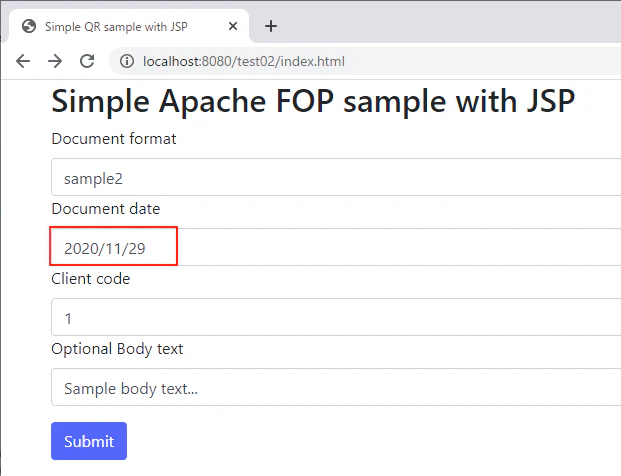Screen dimensions: 621x476
Task: Open the site information icon
Action: pos(127,61)
